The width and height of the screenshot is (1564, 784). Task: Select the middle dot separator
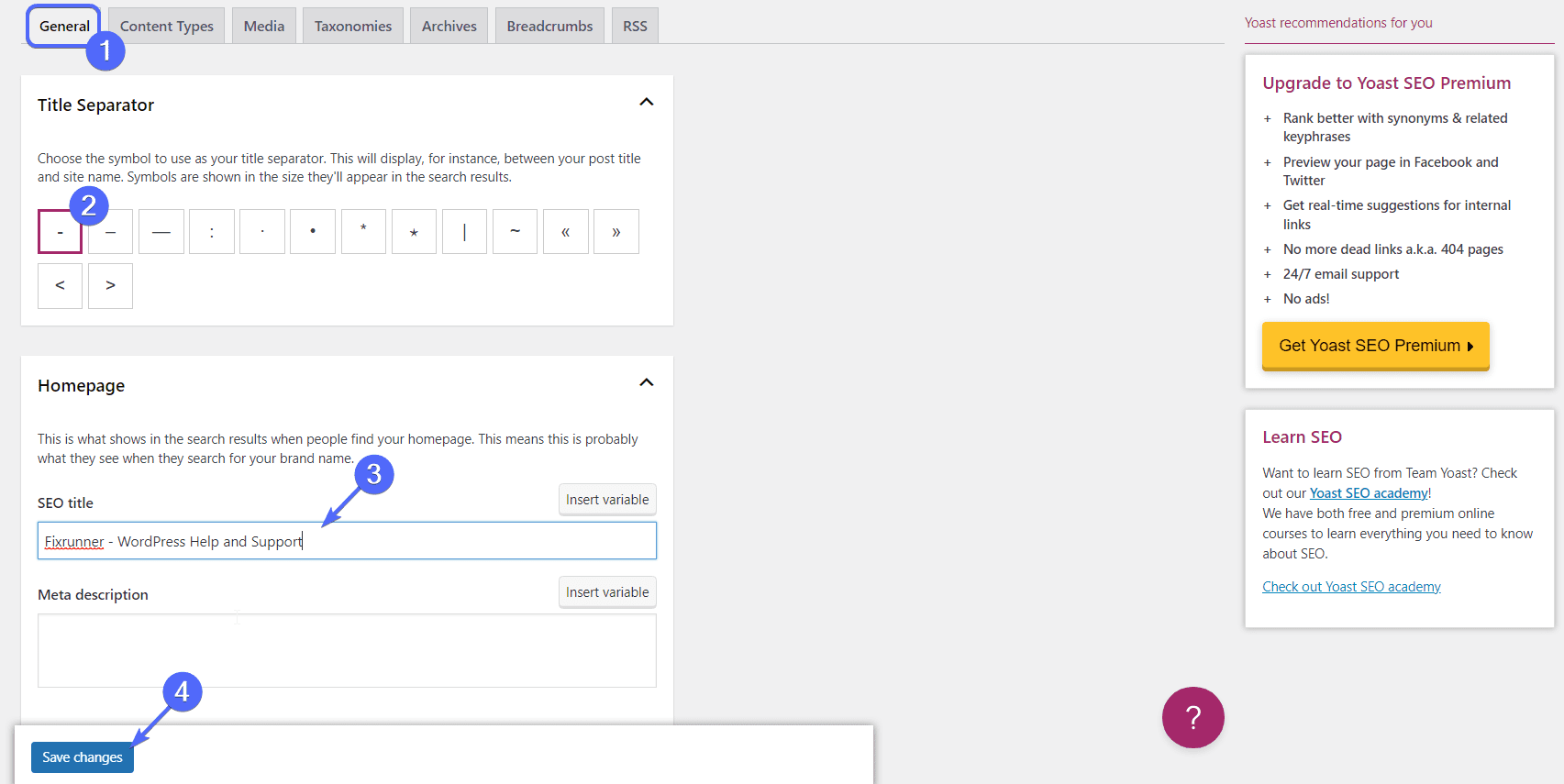point(262,232)
